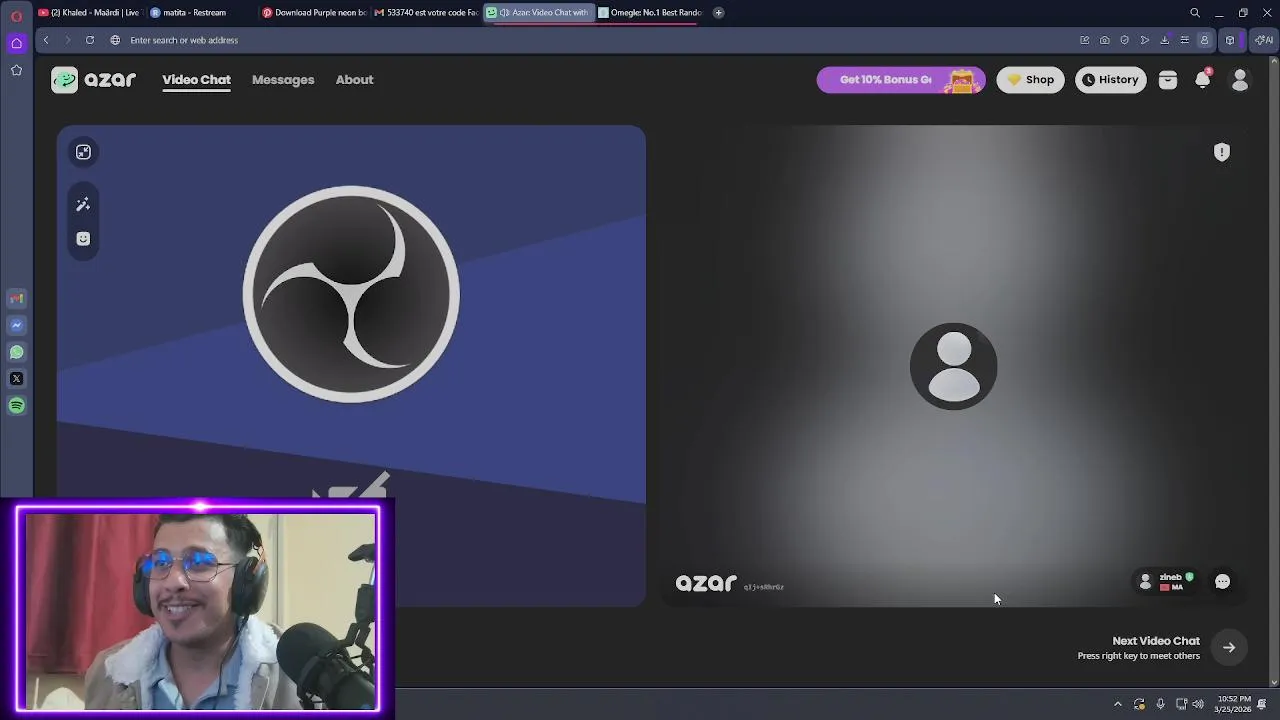
Task: Open the Messages tab
Action: coord(283,80)
